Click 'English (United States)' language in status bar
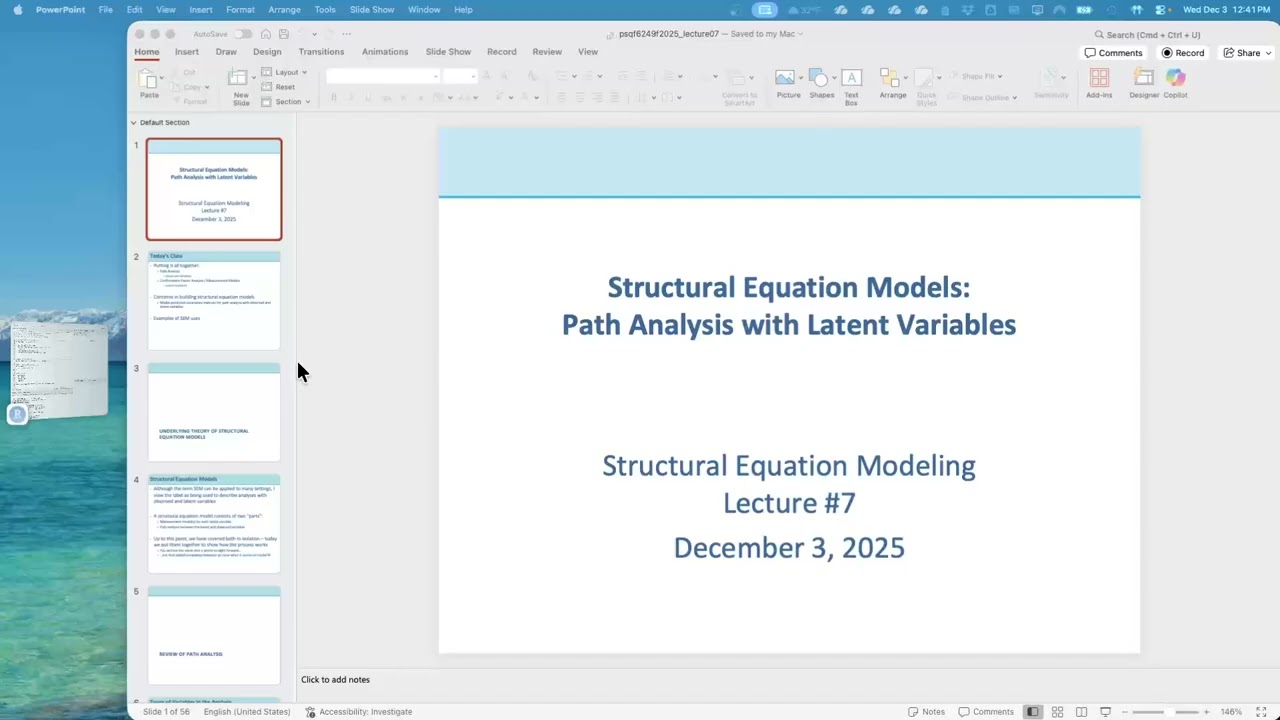 click(x=247, y=712)
